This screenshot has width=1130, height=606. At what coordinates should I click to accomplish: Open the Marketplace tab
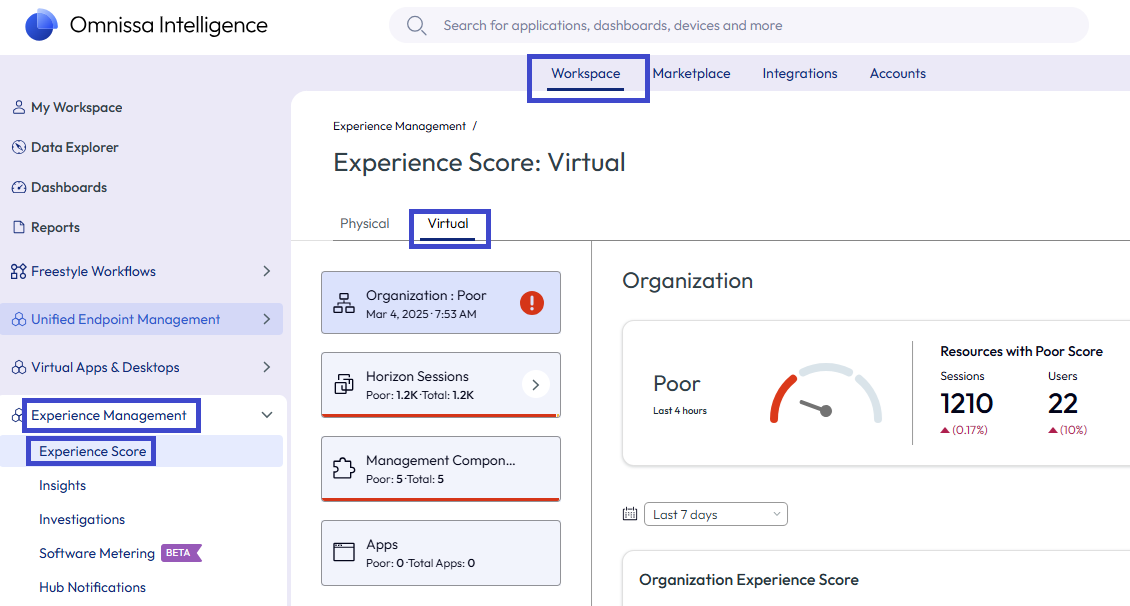click(x=691, y=73)
